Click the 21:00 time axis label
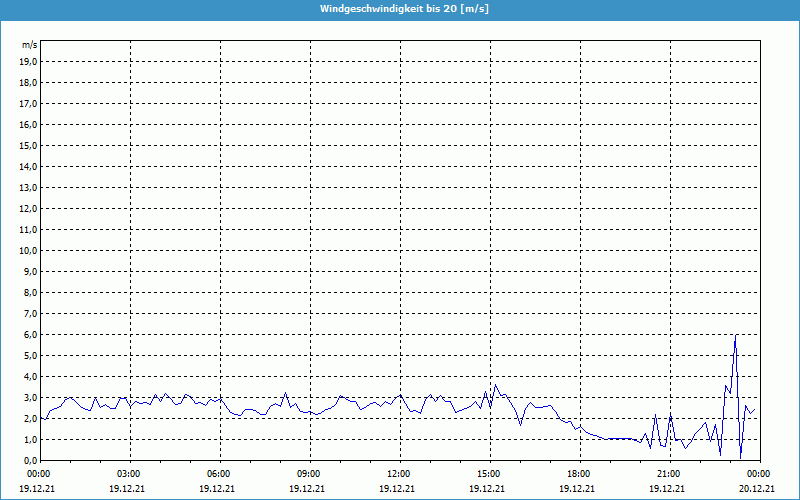This screenshot has width=800, height=500. coord(669,473)
